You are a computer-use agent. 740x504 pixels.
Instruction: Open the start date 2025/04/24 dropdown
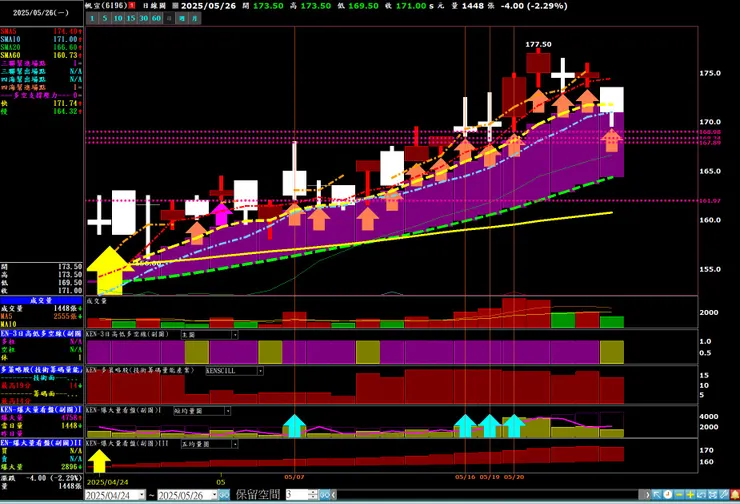click(x=142, y=495)
